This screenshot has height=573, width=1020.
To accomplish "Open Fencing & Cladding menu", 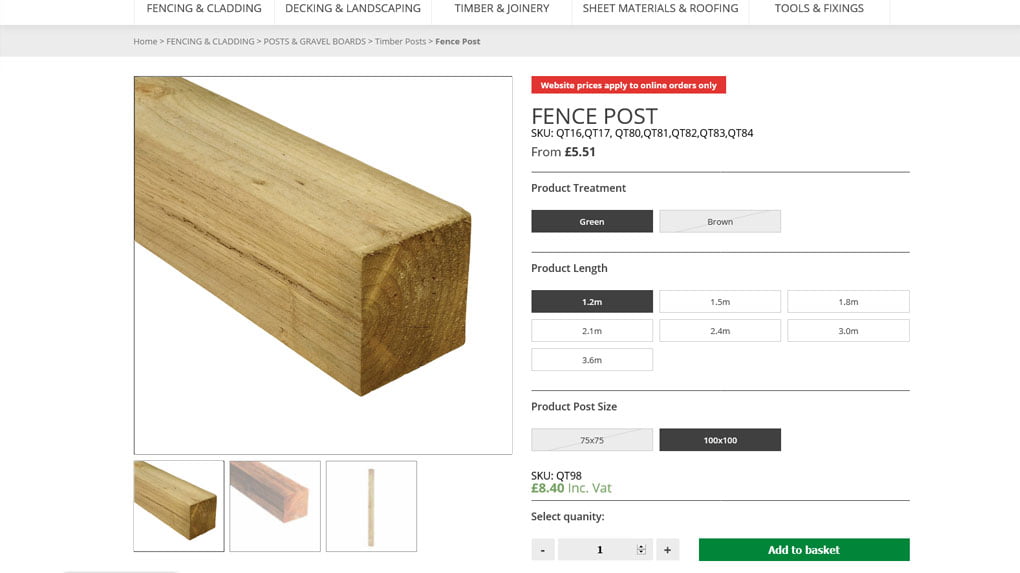I will [204, 9].
